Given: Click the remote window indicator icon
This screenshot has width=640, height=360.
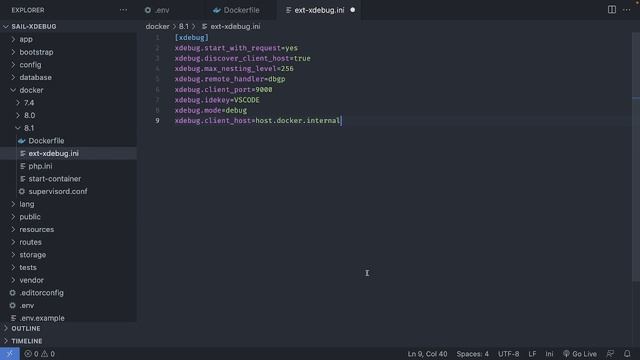Looking at the screenshot, I should coord(9,353).
